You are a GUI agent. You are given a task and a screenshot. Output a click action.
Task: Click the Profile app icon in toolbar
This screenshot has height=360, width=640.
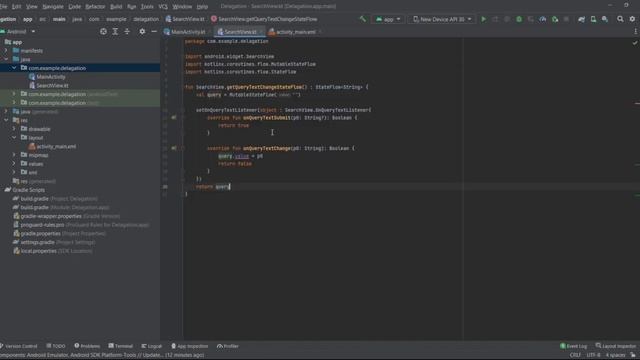point(542,19)
